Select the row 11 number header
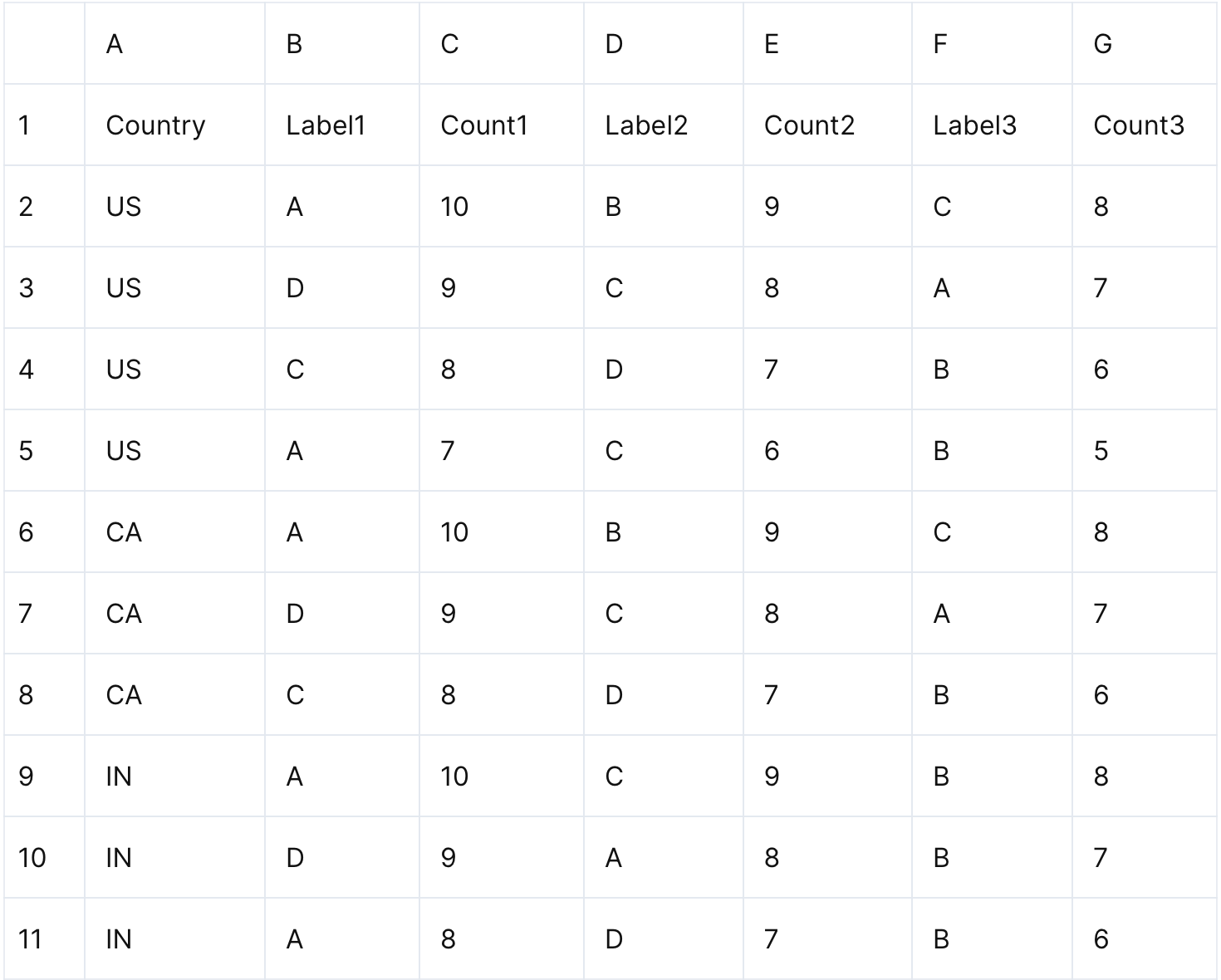The height and width of the screenshot is (980, 1221). pyautogui.click(x=30, y=939)
